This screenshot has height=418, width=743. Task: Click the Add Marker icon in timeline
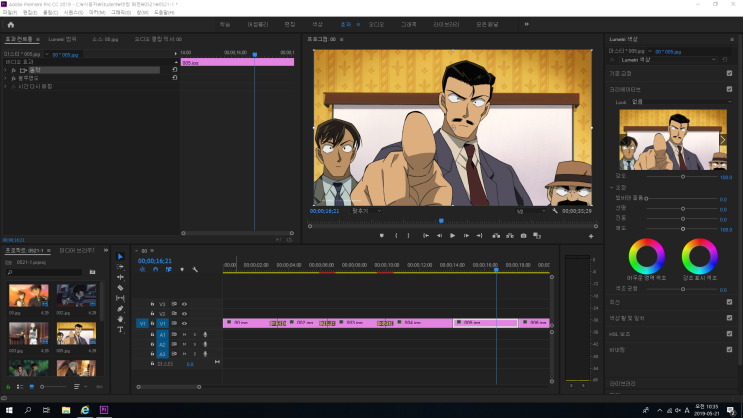(x=182, y=269)
